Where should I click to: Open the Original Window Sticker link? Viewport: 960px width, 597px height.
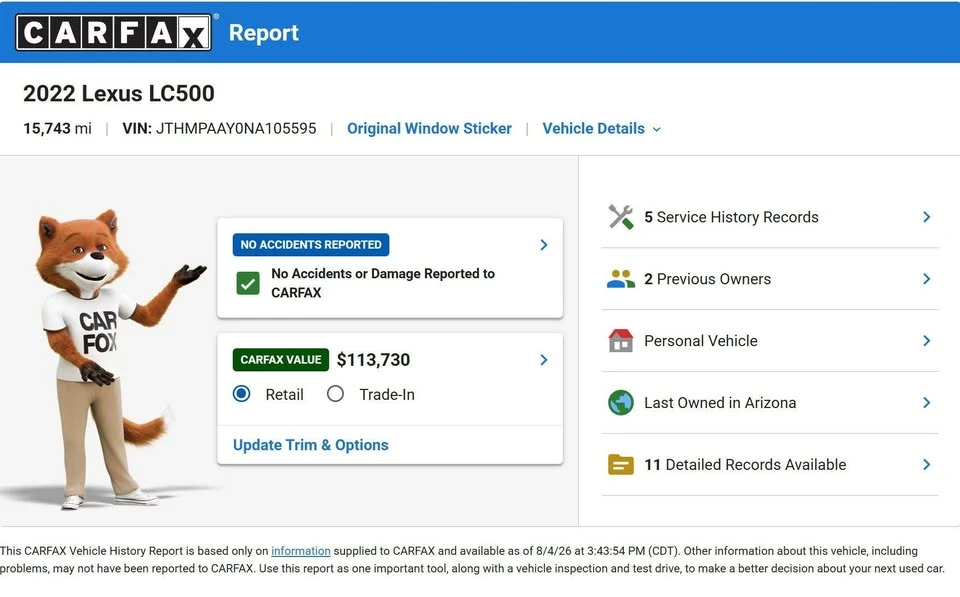(429, 129)
